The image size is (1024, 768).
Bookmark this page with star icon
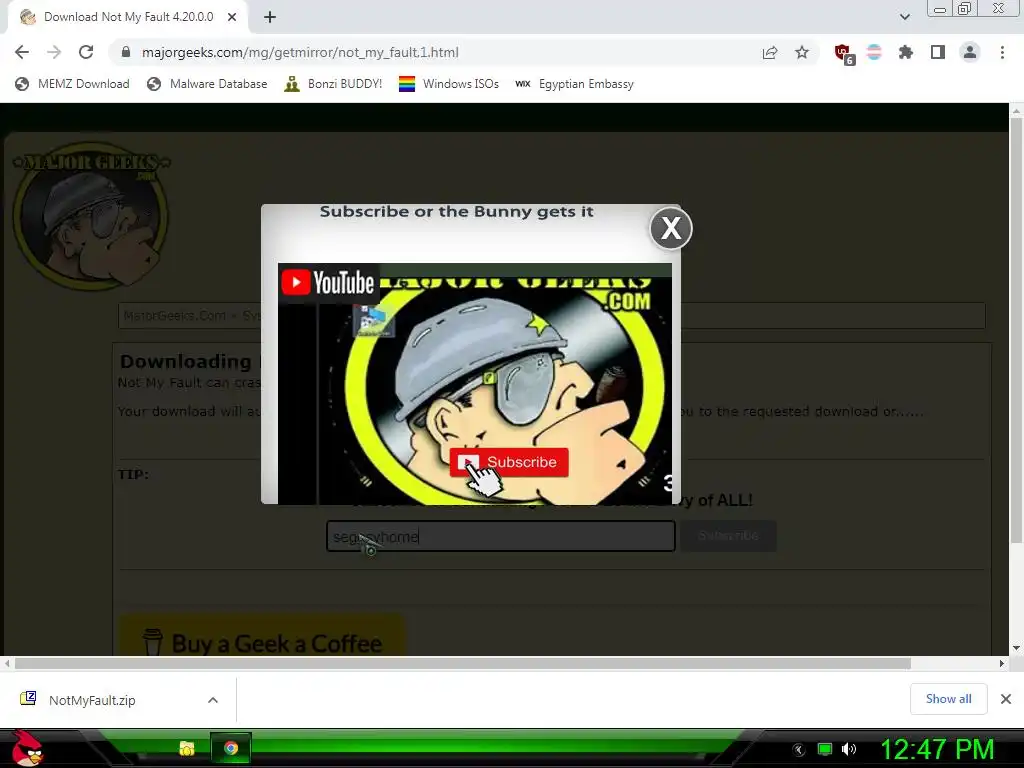[x=802, y=52]
